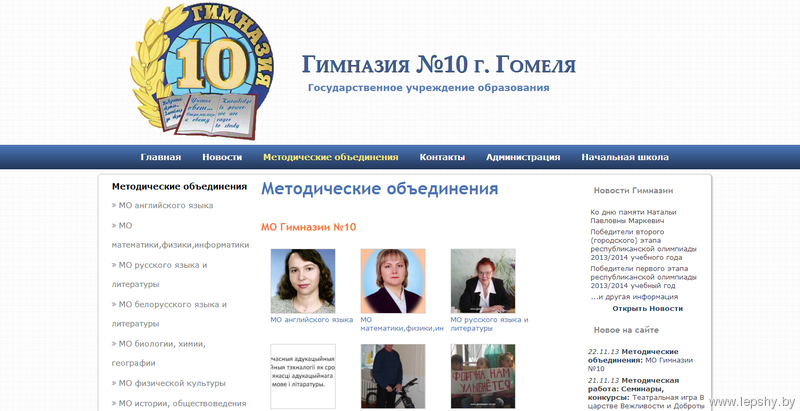Image resolution: width=800 pixels, height=411 pixels.
Task: Open news Победители первого этапа республиканской олимпиады
Action: pos(643,277)
